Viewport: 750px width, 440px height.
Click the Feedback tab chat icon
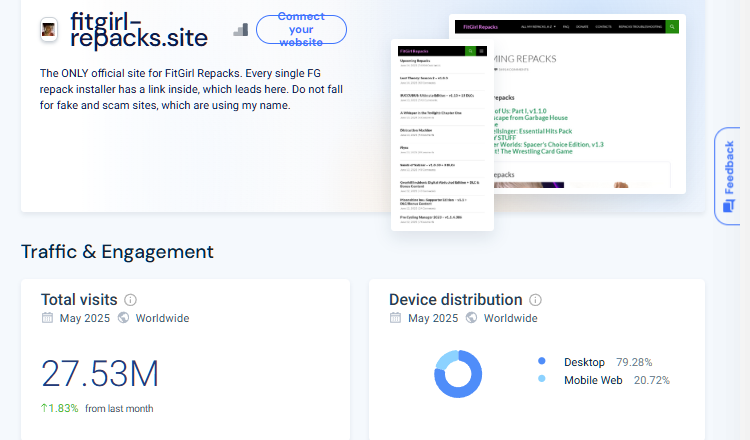click(x=728, y=206)
